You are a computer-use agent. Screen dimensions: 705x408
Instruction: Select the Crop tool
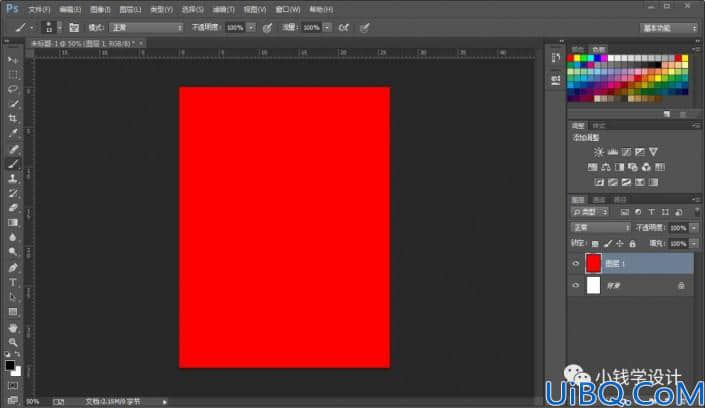[13, 118]
